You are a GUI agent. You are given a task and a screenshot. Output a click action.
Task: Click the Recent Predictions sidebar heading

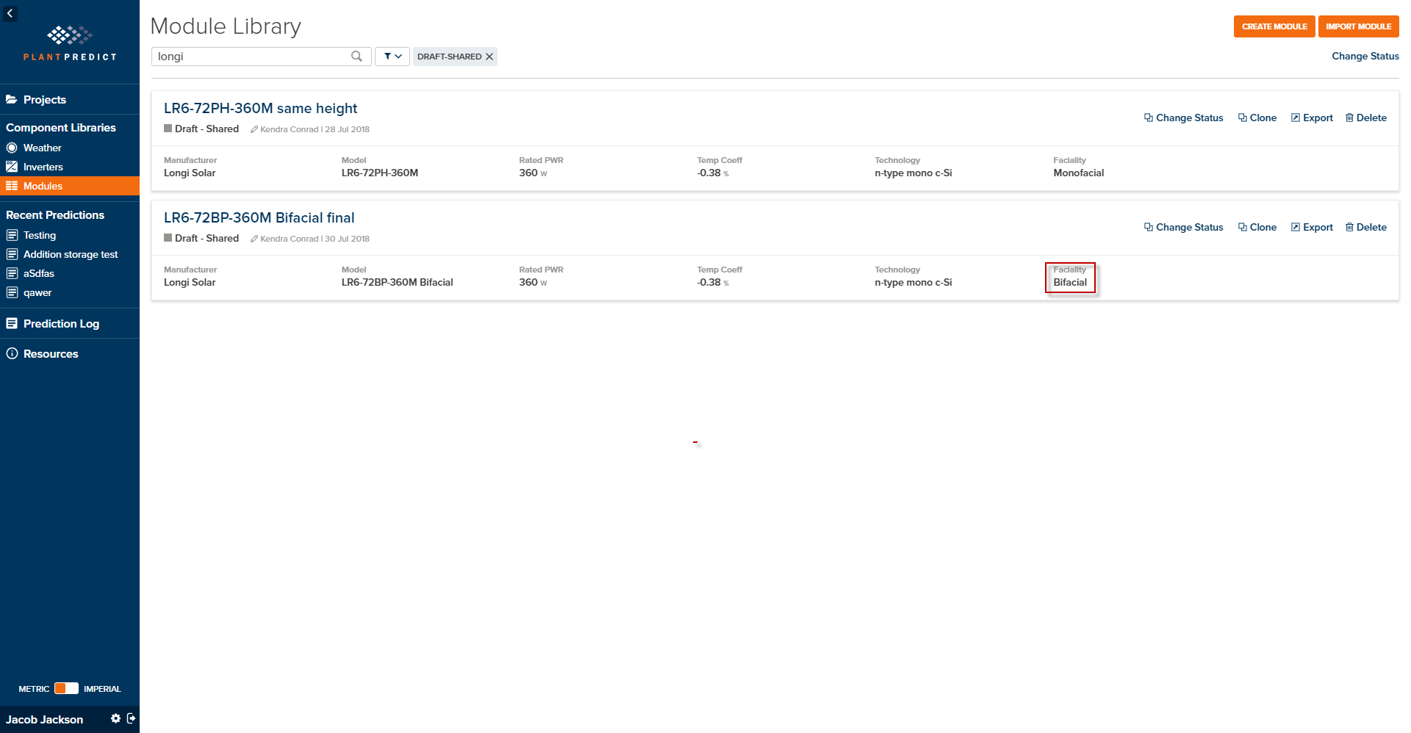(55, 215)
